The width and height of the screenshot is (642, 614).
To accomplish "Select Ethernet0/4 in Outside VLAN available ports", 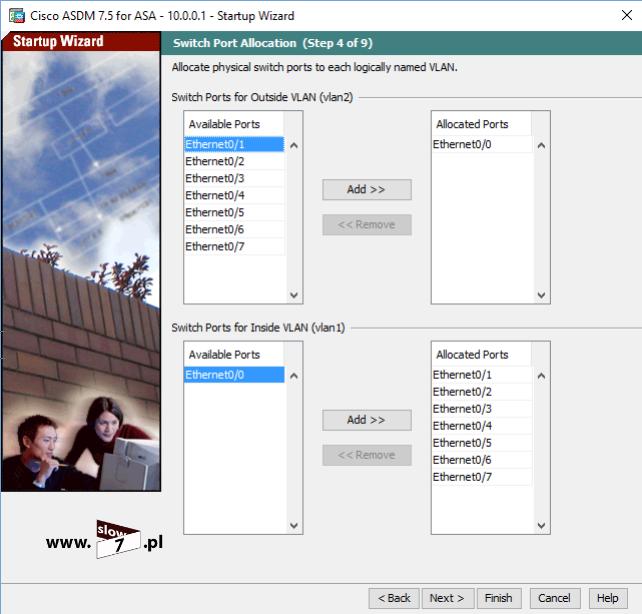I will click(234, 195).
